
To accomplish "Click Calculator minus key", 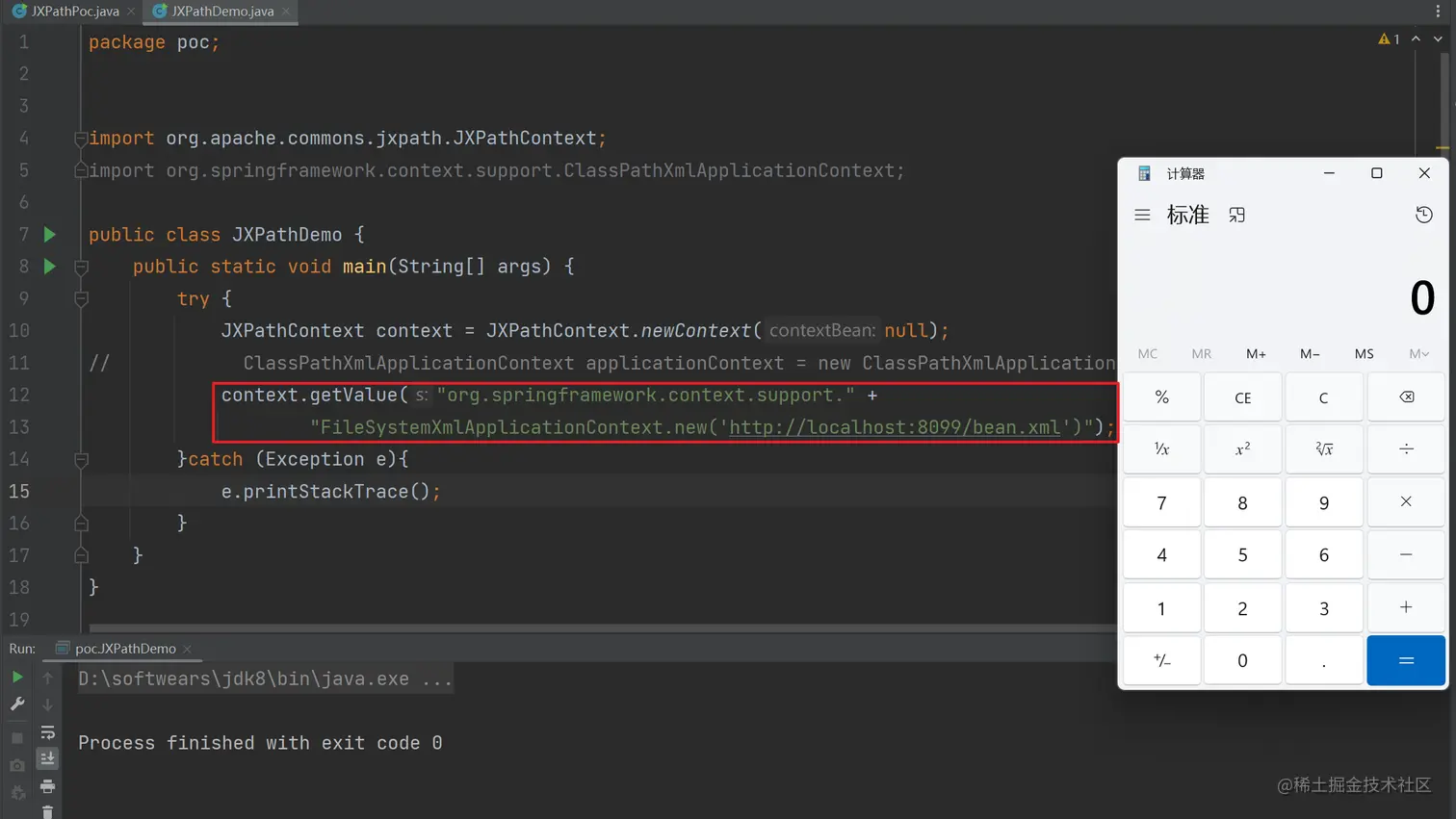I will pos(1406,555).
